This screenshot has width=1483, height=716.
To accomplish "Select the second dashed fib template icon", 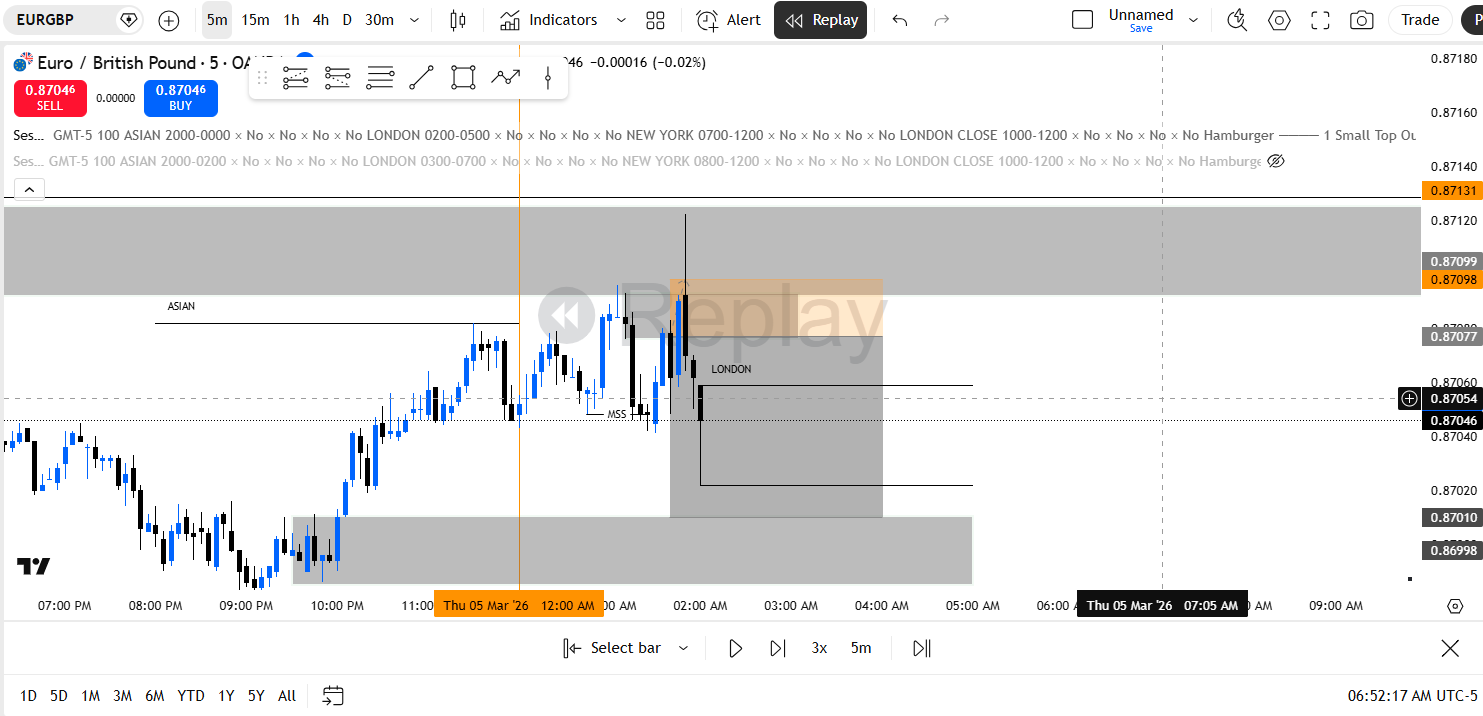I will point(337,78).
